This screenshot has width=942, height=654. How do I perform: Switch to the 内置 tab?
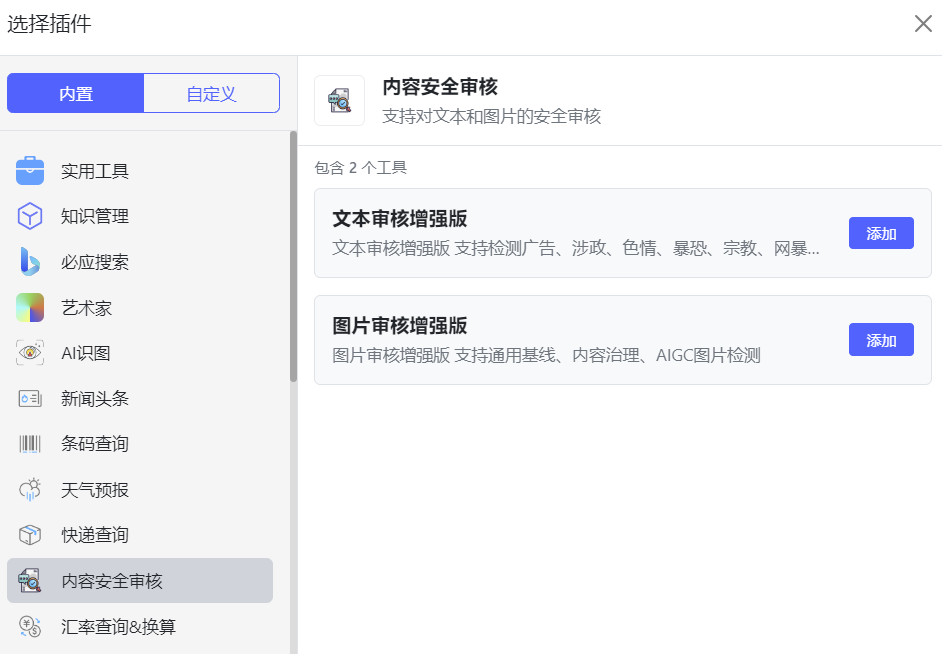coord(76,94)
